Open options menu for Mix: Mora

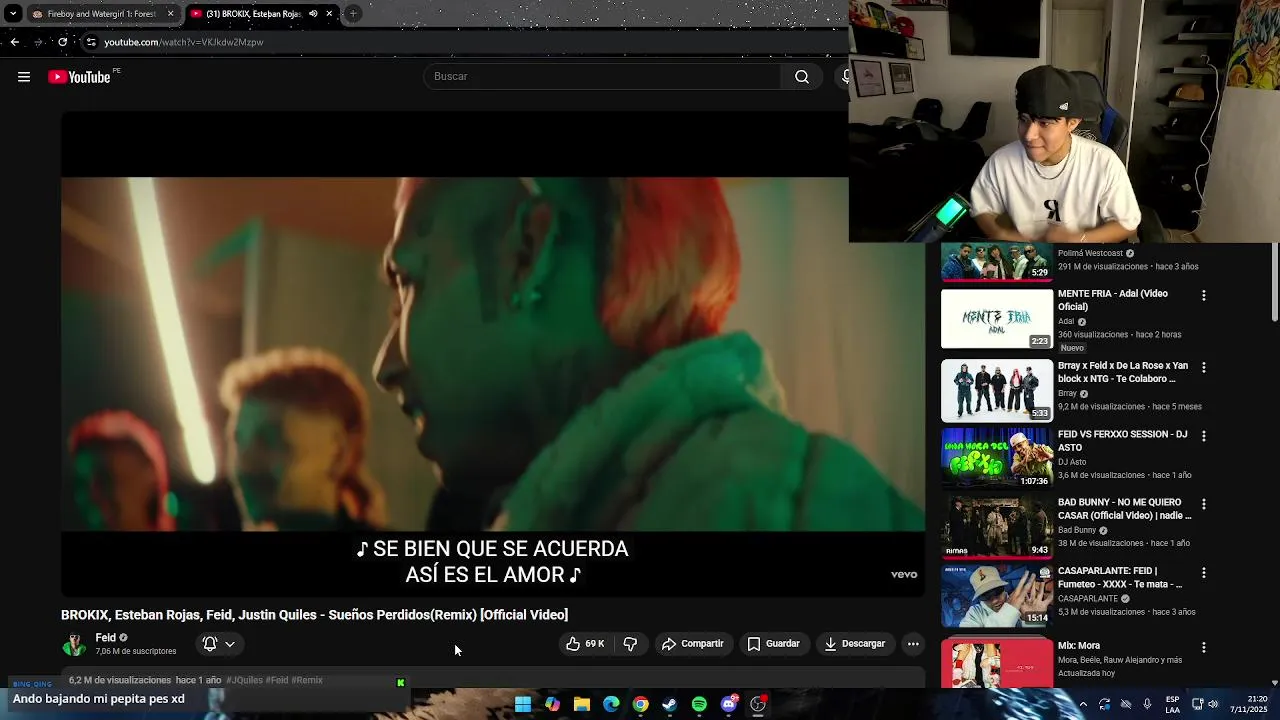(1203, 648)
